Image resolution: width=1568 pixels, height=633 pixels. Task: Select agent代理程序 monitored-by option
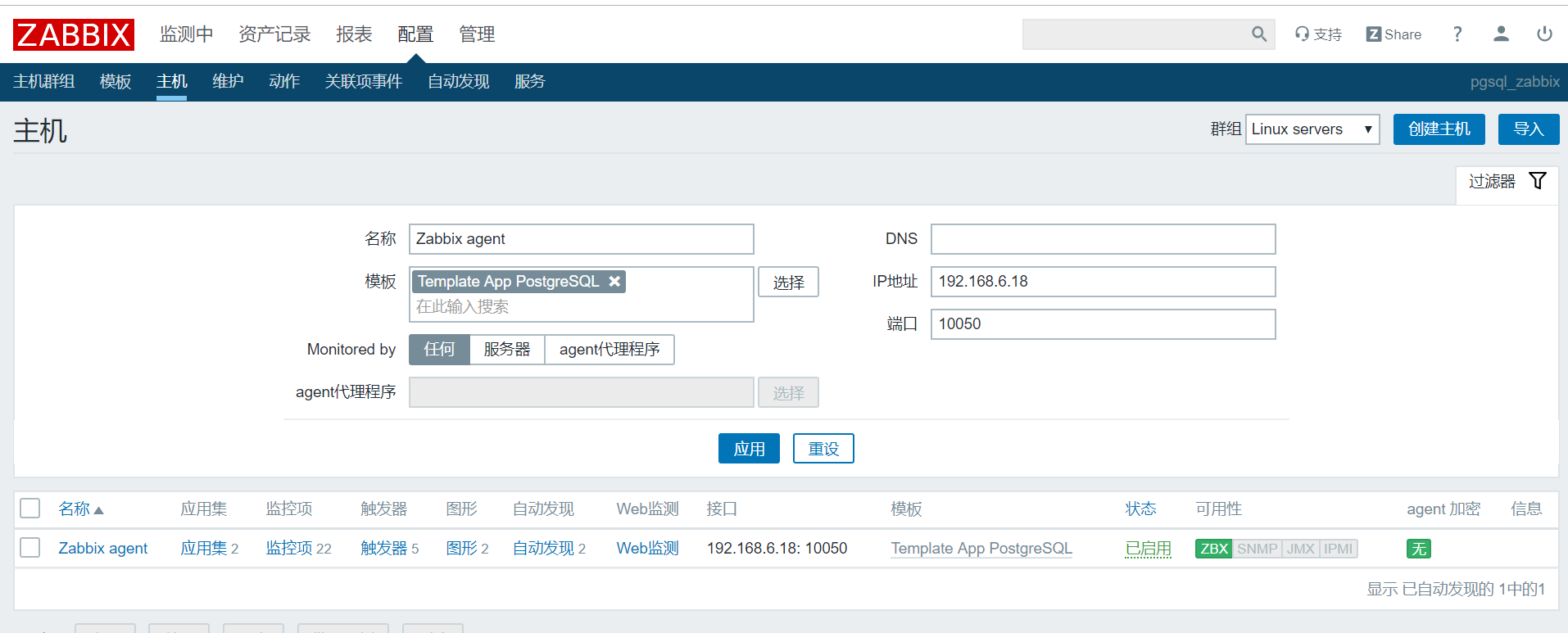610,350
